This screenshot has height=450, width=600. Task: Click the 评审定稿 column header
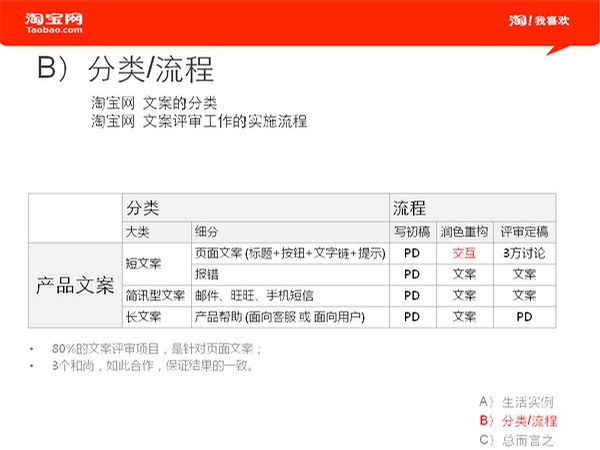point(524,232)
